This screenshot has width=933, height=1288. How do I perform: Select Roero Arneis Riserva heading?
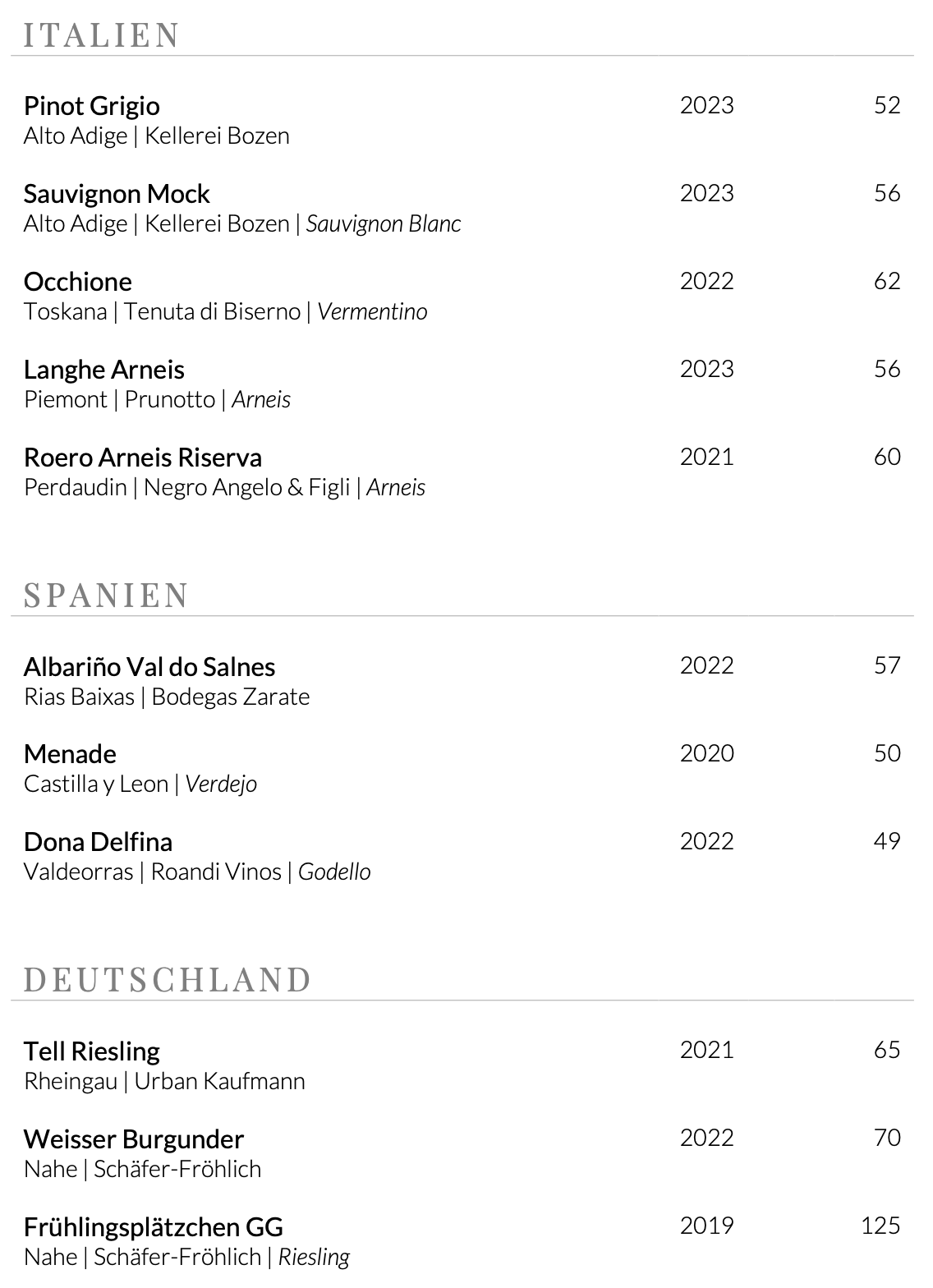(x=143, y=458)
